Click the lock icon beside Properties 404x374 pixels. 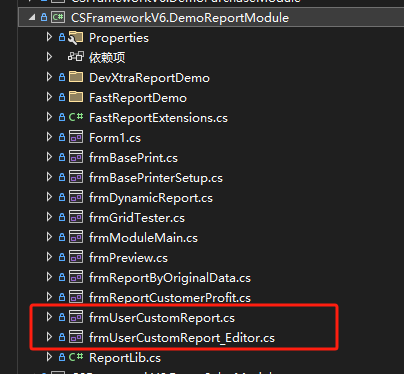(62, 37)
